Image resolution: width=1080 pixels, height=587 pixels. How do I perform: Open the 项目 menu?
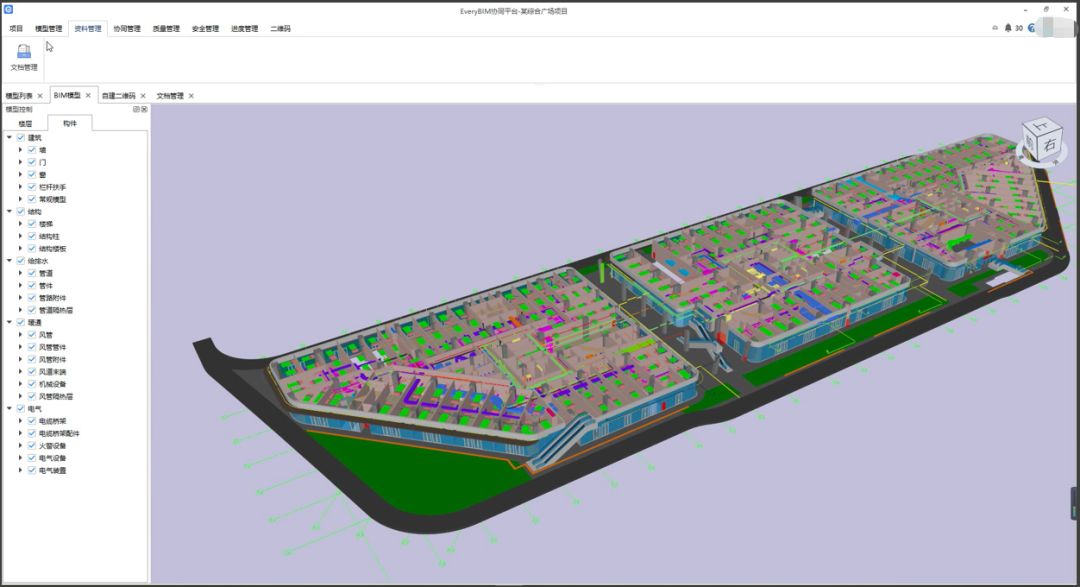click(x=16, y=29)
